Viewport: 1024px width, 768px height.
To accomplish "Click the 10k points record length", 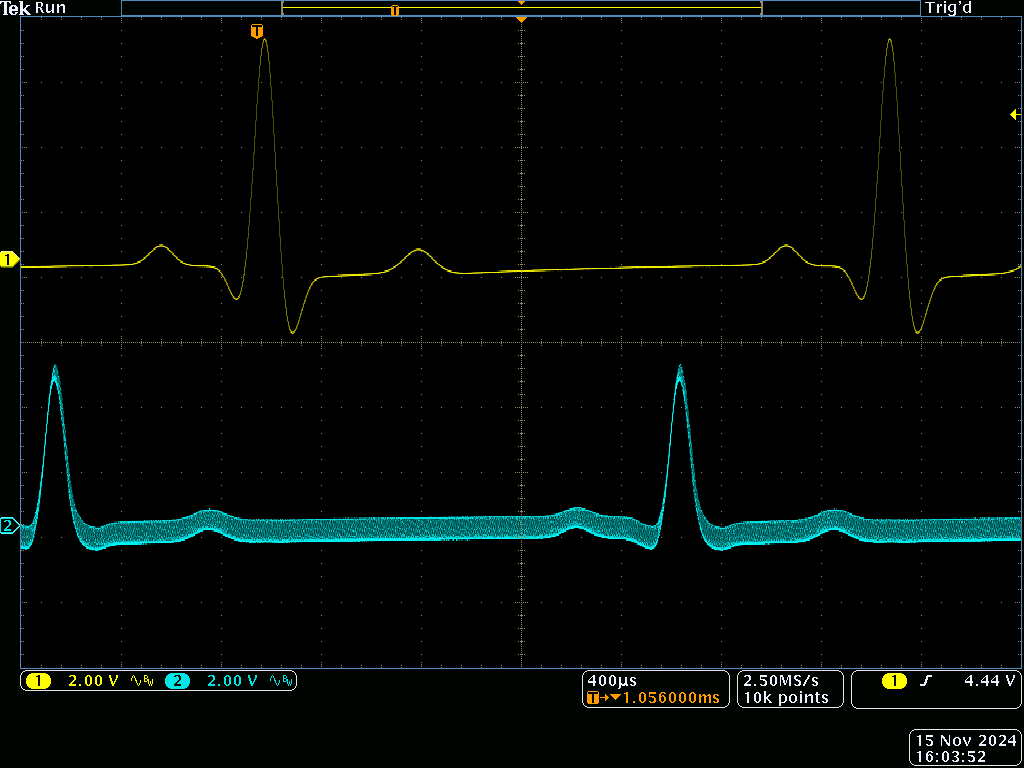I will [x=785, y=698].
